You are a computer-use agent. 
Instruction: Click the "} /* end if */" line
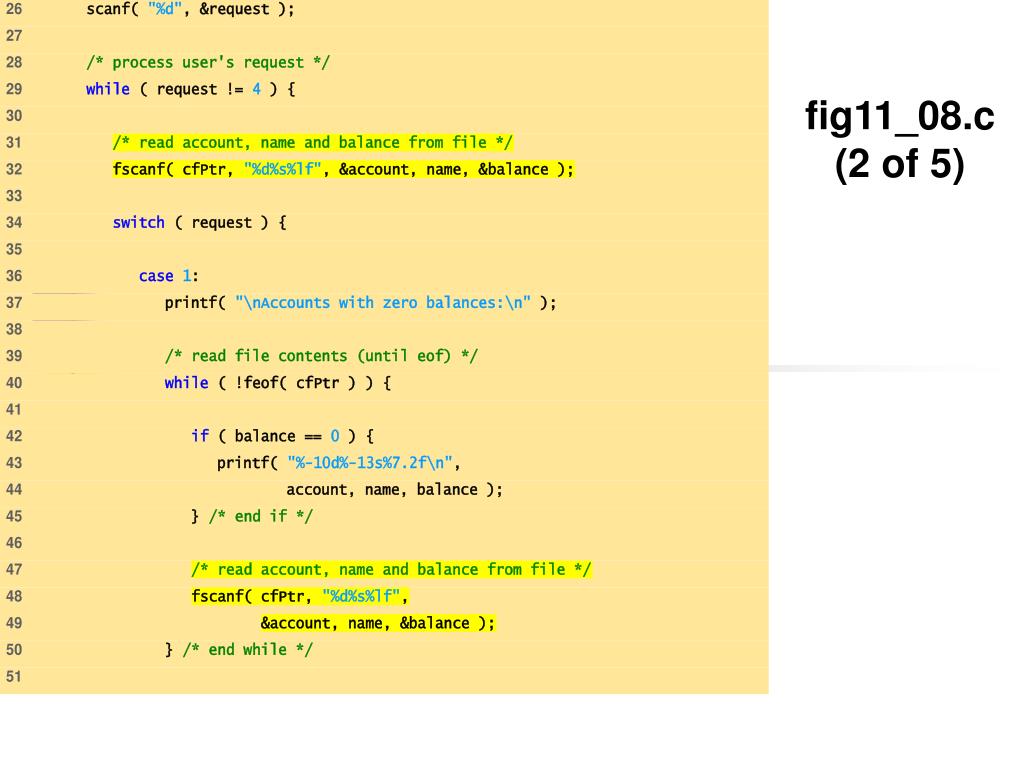pyautogui.click(x=251, y=517)
